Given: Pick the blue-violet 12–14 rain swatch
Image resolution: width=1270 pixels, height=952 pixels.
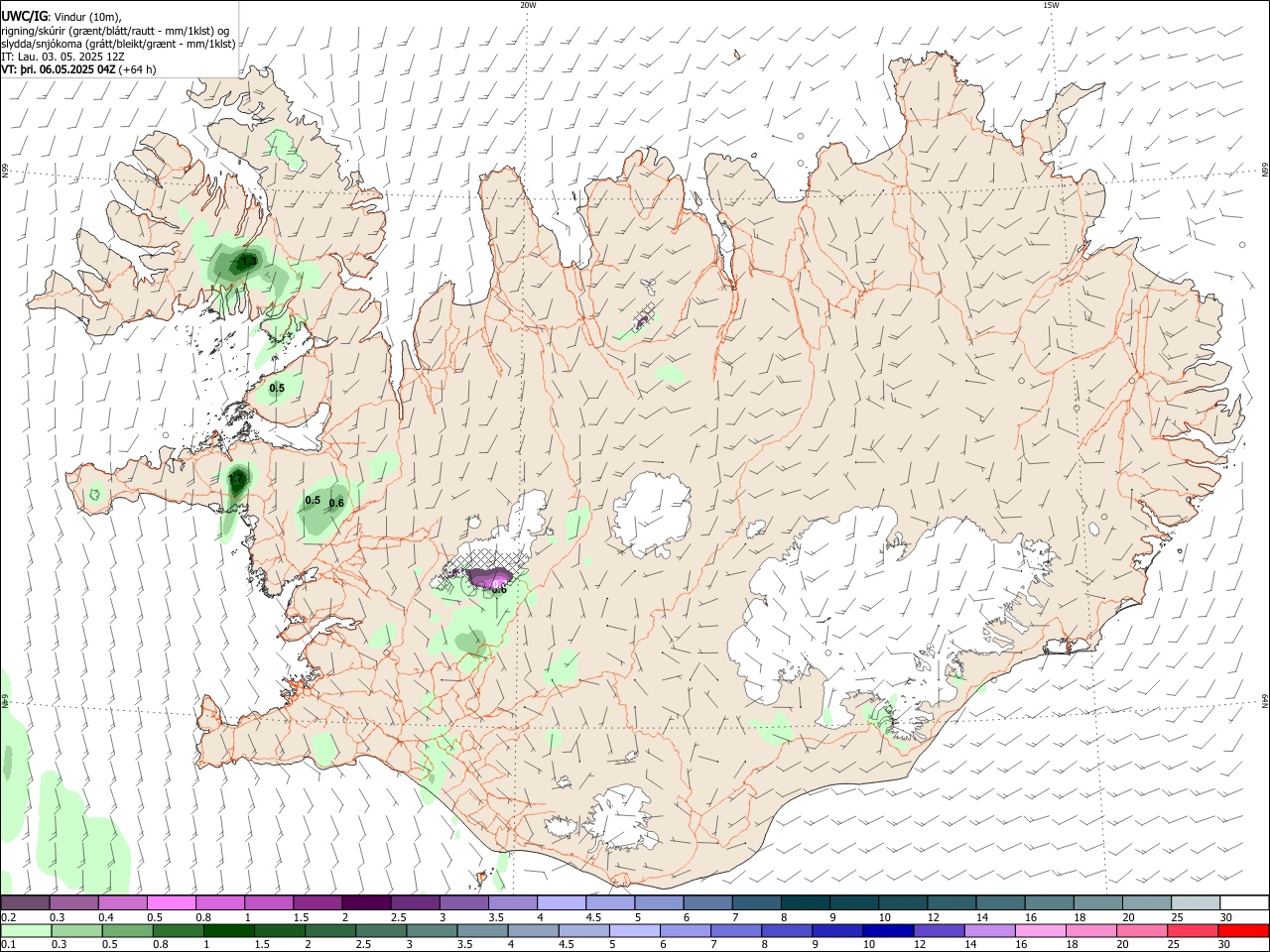Looking at the screenshot, I should coord(940,931).
